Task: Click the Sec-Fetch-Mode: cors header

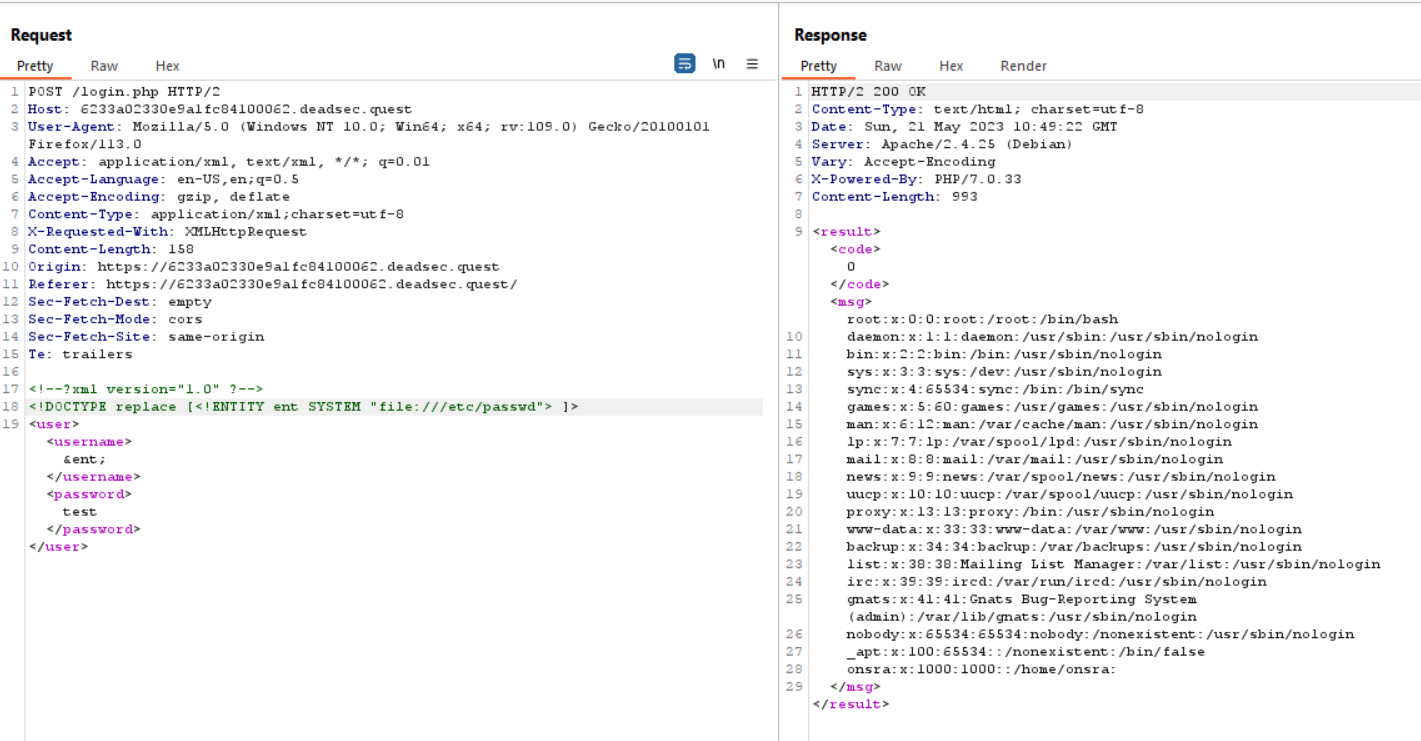Action: click(115, 319)
